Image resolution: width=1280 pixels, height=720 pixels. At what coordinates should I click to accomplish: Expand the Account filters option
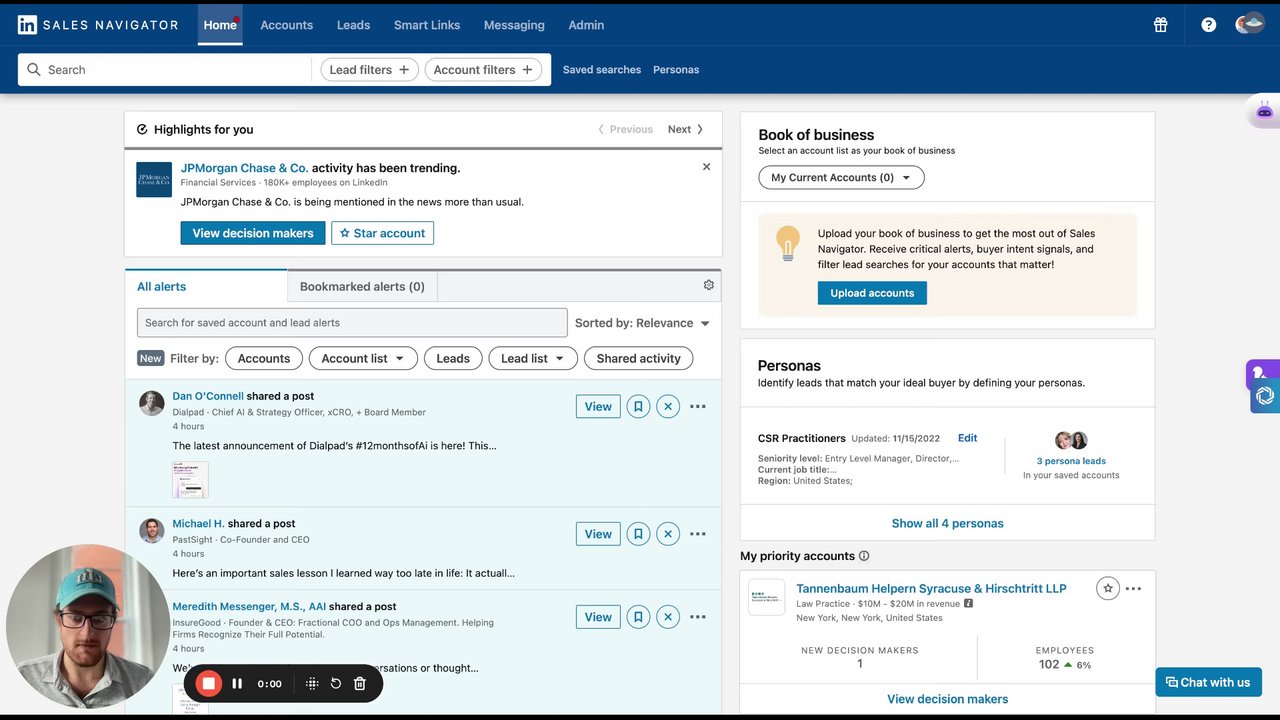coord(483,70)
